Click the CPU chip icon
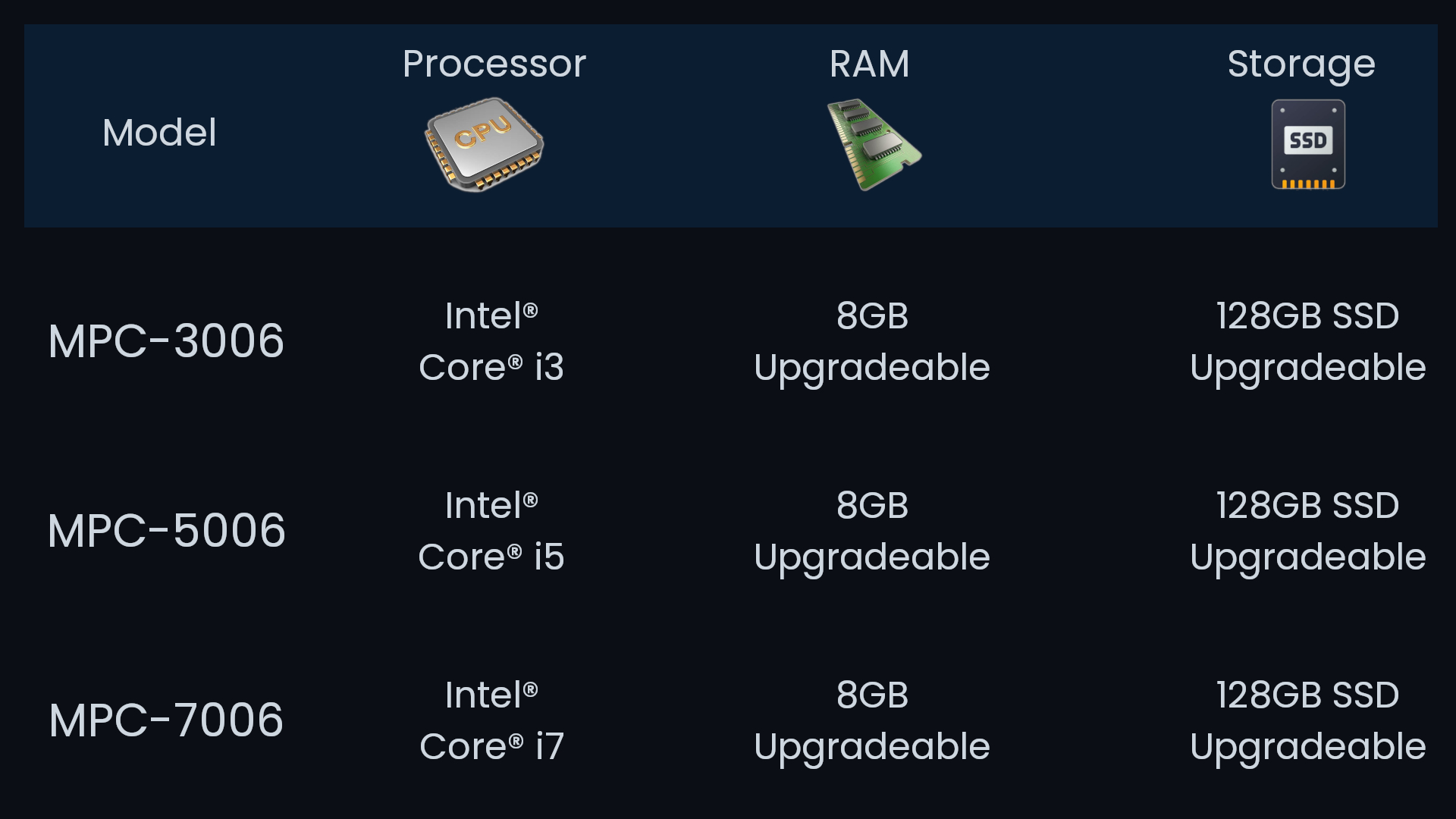This screenshot has width=1456, height=819. 485,144
